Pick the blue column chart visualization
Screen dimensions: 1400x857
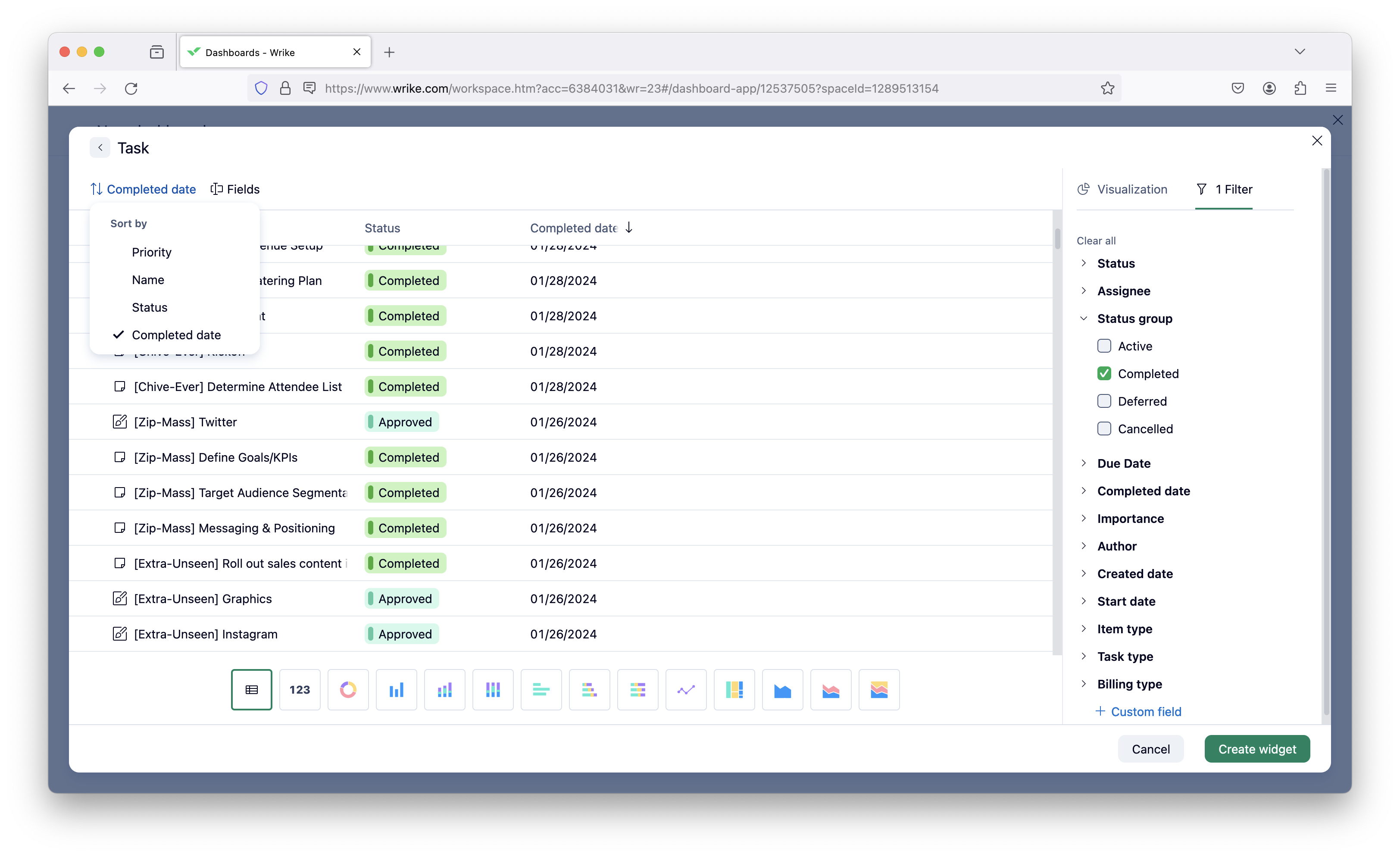pyautogui.click(x=396, y=689)
